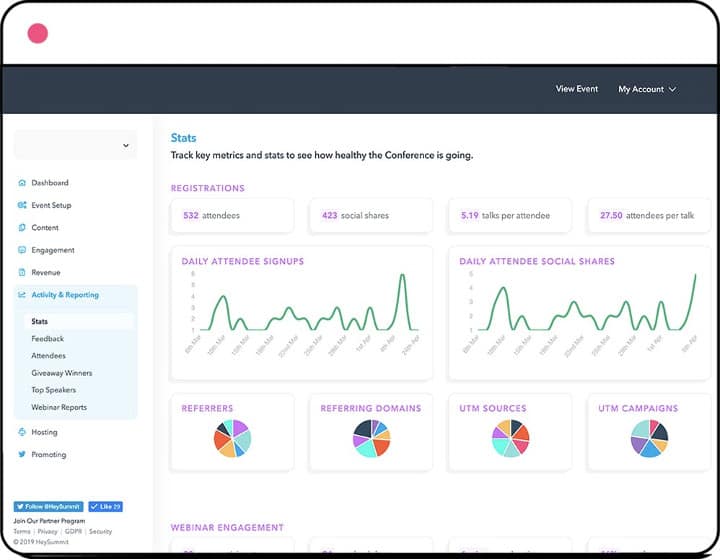Click the View Event link
Screen dimensions: 720x560
(x=576, y=89)
